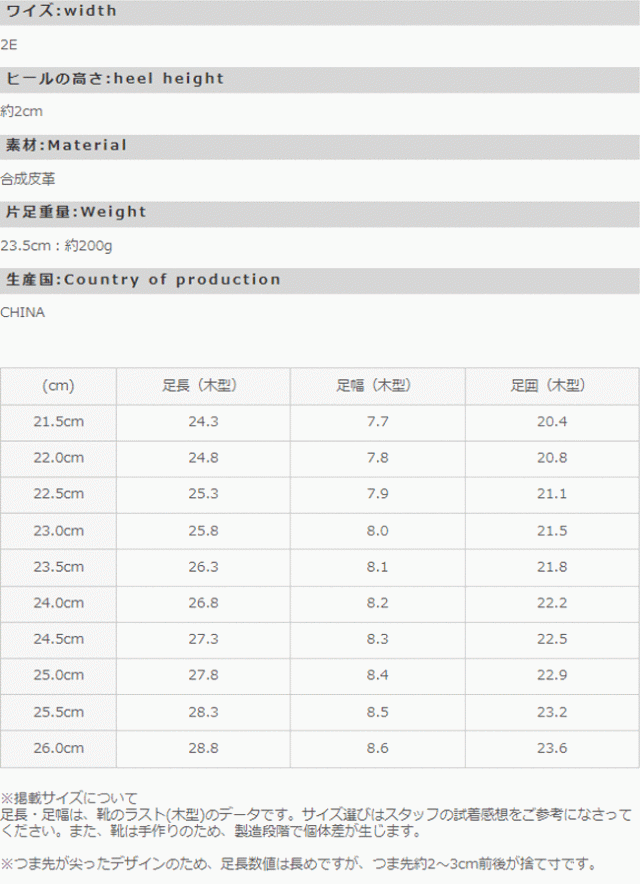The width and height of the screenshot is (640, 884).
Task: Click the 足幅（木型） column header
Action: point(377,386)
